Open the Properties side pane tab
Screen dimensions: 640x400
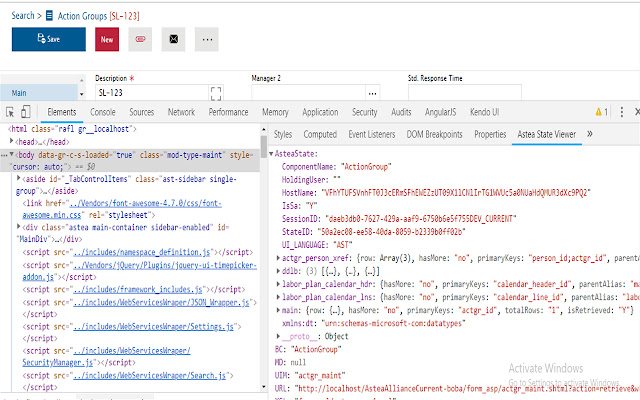coord(490,134)
